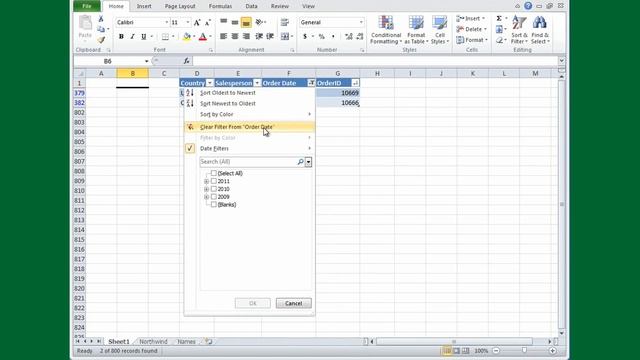Apply Comma Style format
The image size is (640, 360).
(x=333, y=36)
